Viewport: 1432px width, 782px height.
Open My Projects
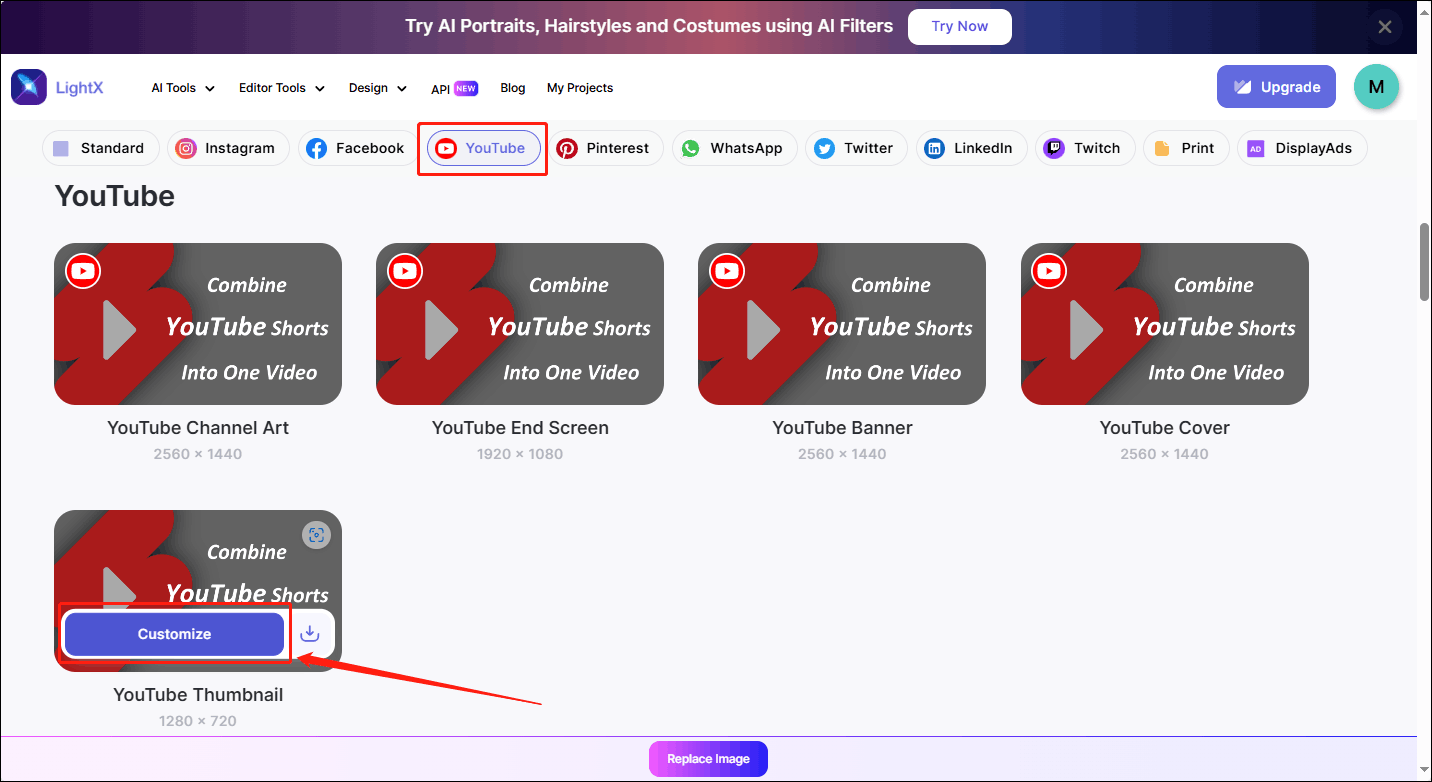[x=580, y=88]
